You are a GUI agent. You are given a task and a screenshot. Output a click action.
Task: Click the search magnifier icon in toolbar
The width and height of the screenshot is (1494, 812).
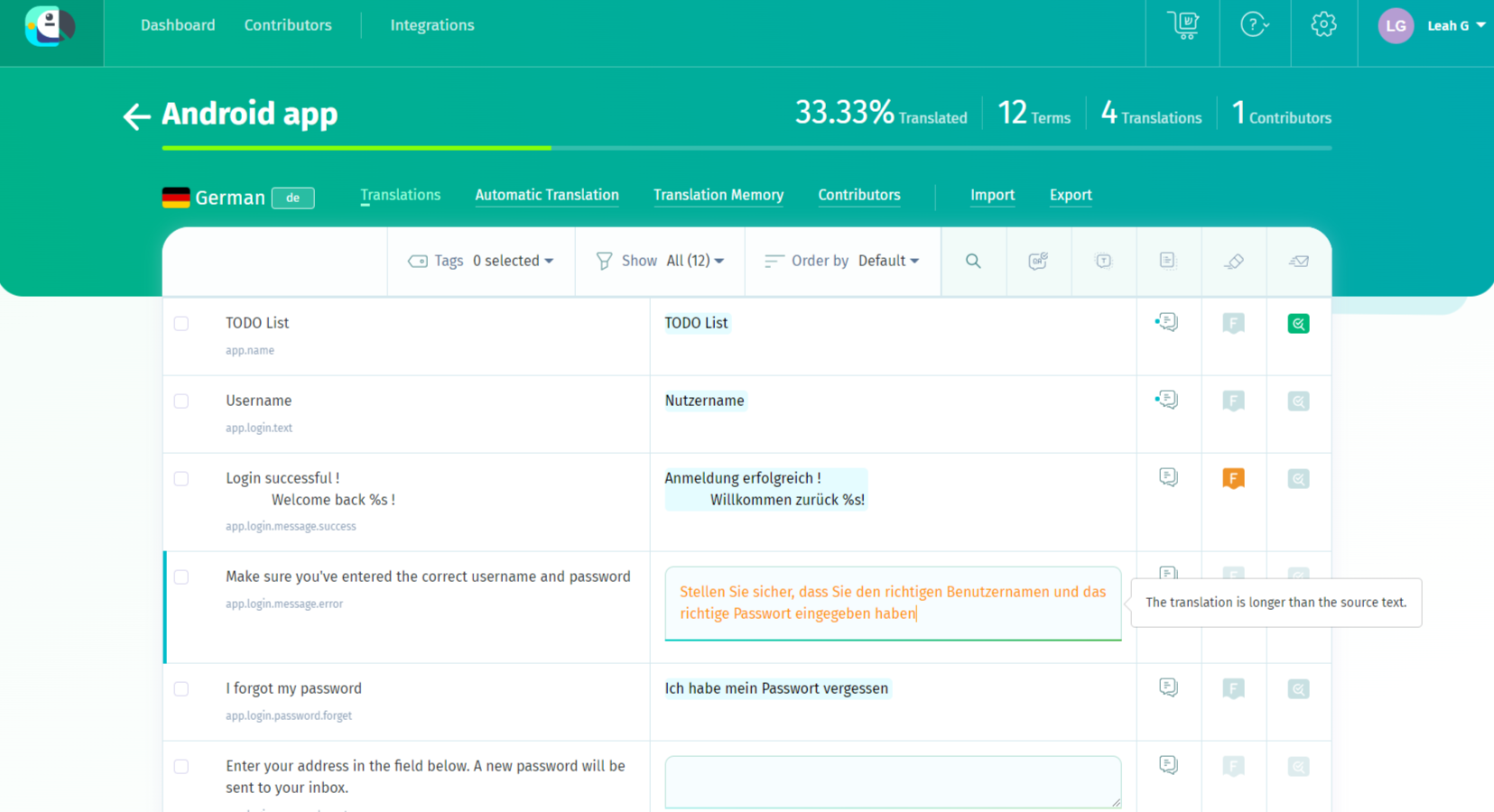pos(972,261)
